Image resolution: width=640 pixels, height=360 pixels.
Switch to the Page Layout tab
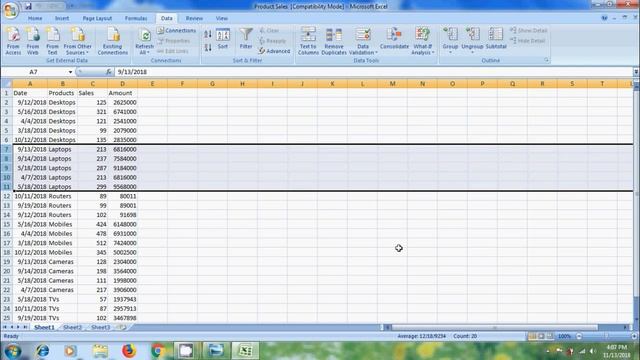coord(97,18)
